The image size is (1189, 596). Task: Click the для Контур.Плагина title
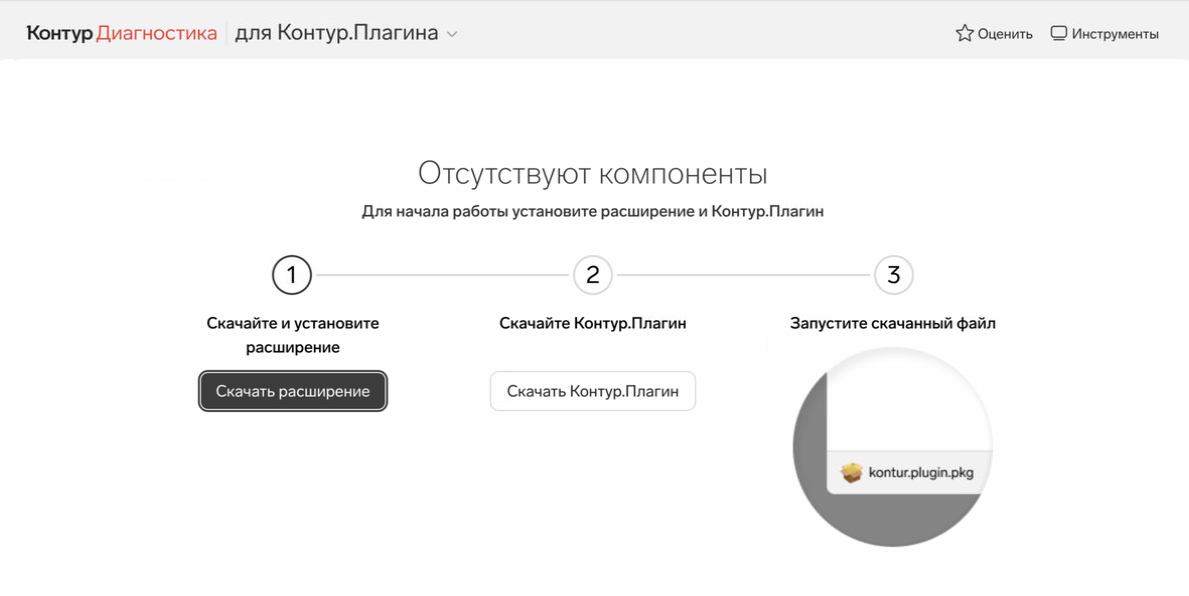pyautogui.click(x=337, y=33)
